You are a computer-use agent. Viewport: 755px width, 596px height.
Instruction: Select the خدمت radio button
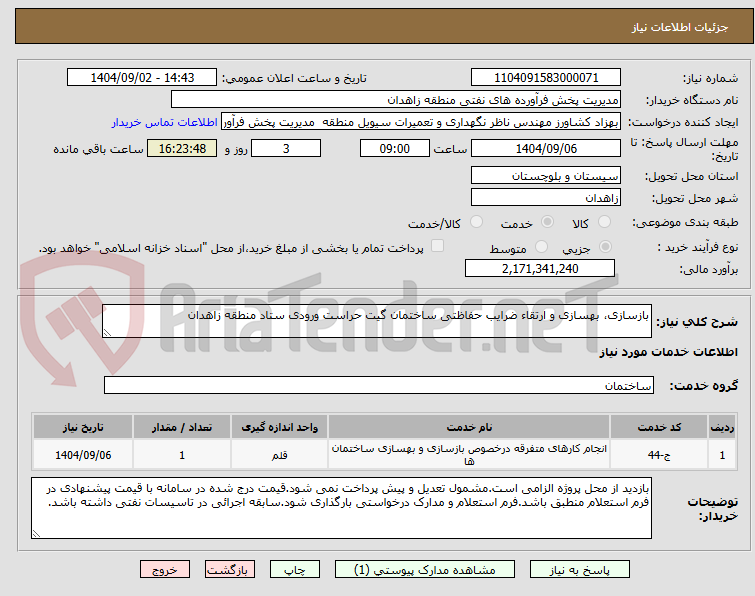(x=547, y=222)
